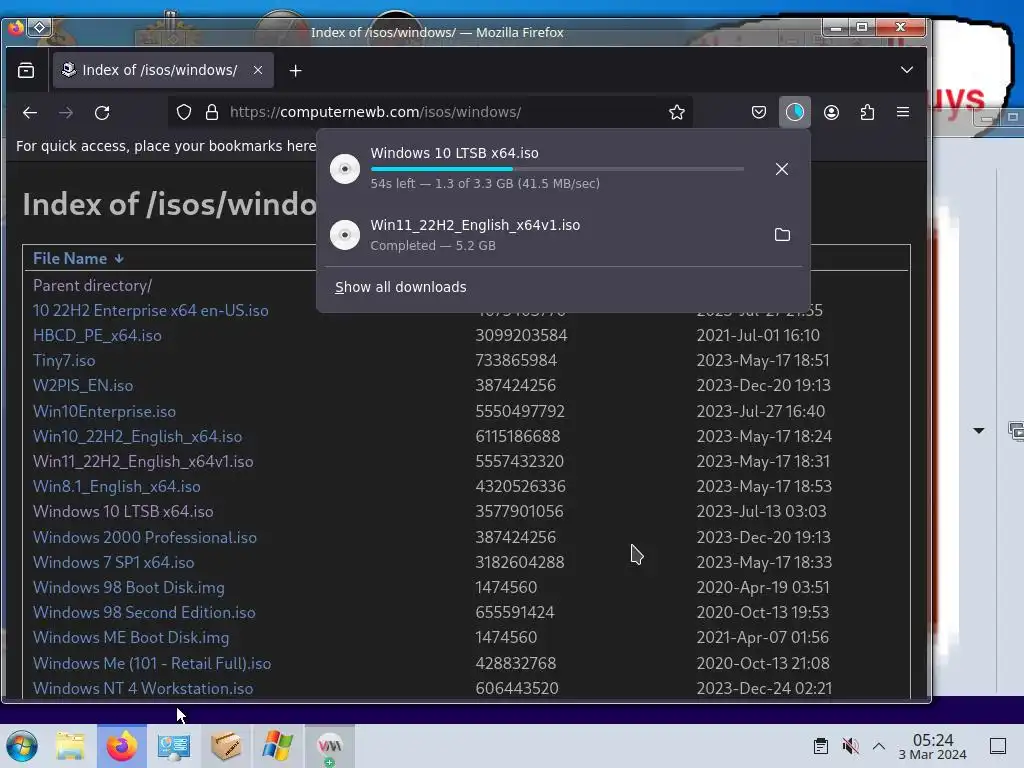Open the clock showing 05:24
1024x768 pixels.
tap(933, 746)
